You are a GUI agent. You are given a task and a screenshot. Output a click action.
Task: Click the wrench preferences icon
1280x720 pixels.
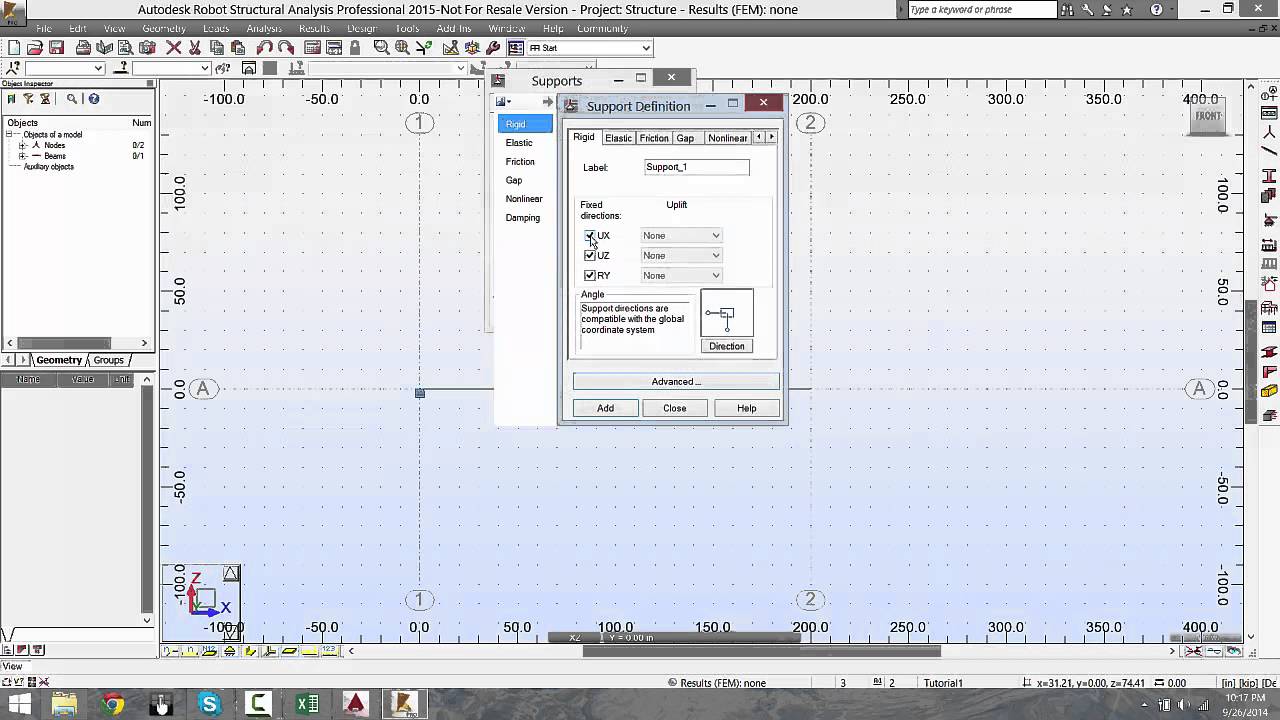pos(493,48)
